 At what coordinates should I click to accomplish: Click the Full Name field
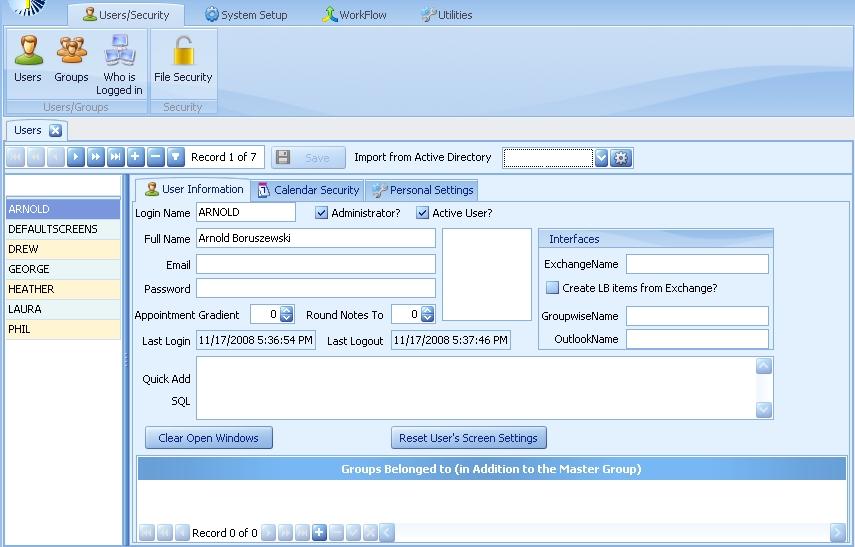pyautogui.click(x=316, y=238)
